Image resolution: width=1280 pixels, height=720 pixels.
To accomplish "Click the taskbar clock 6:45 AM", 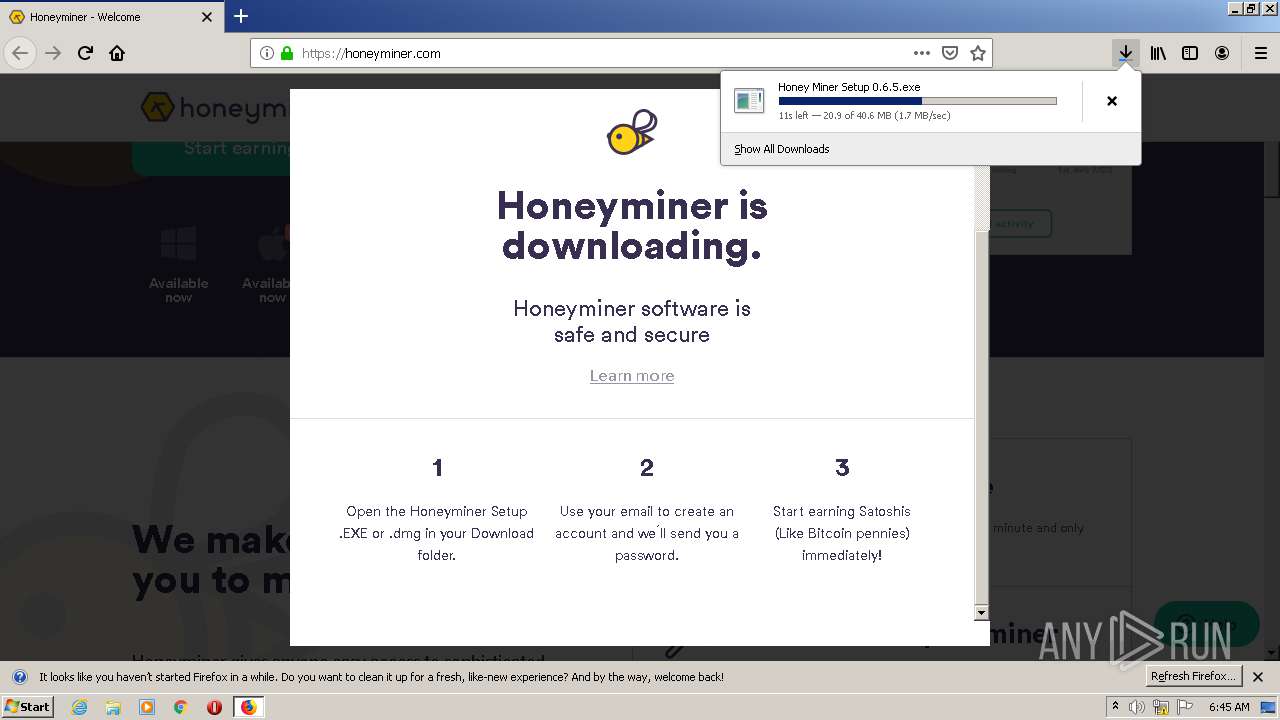I will 1229,707.
